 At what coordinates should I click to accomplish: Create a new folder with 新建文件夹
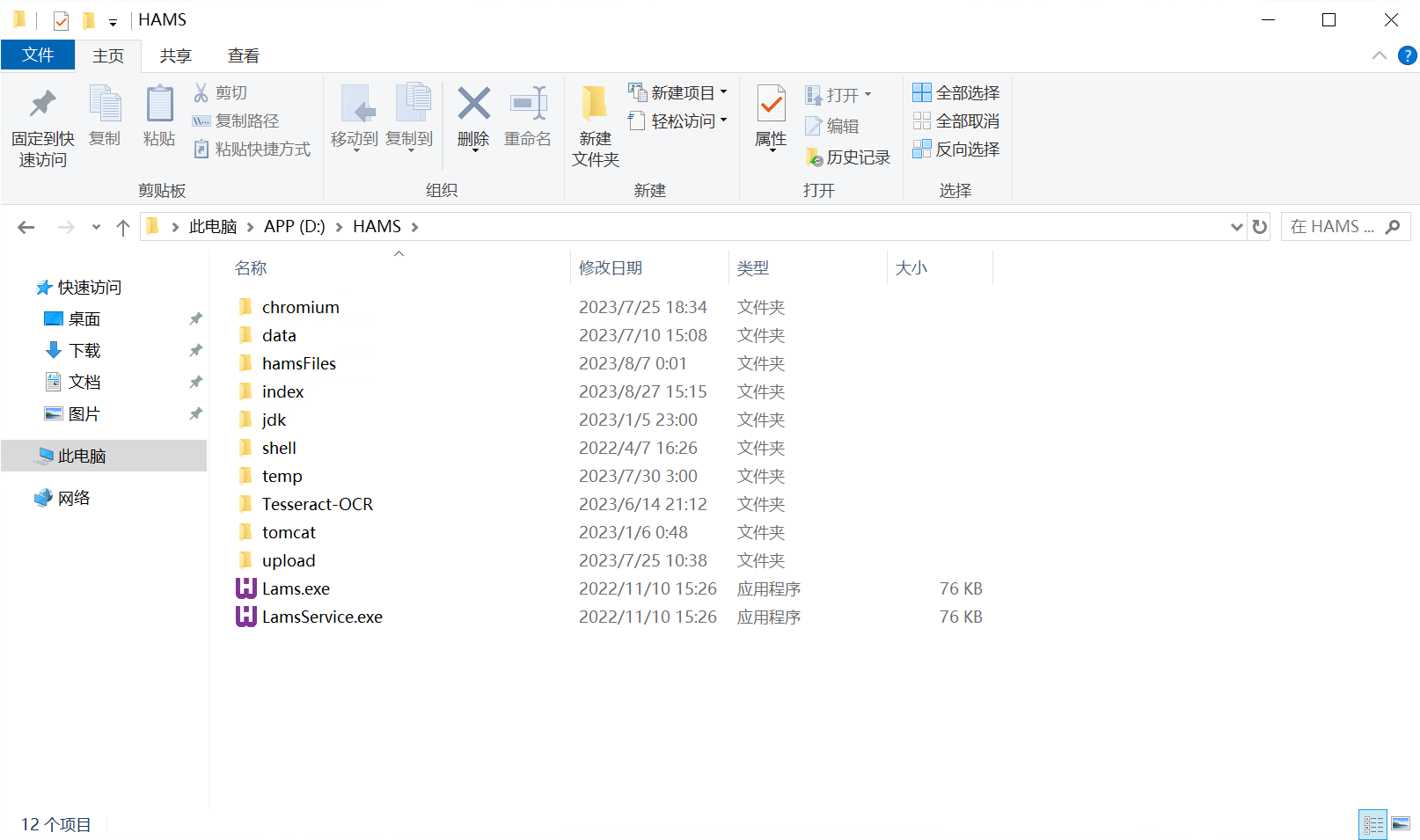595,125
